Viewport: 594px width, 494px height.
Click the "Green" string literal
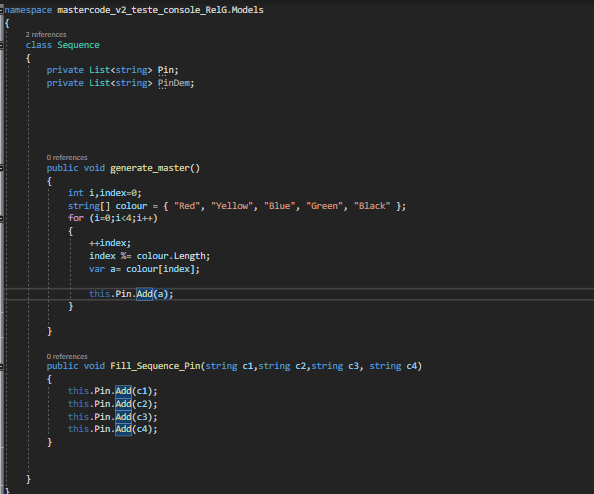point(325,206)
